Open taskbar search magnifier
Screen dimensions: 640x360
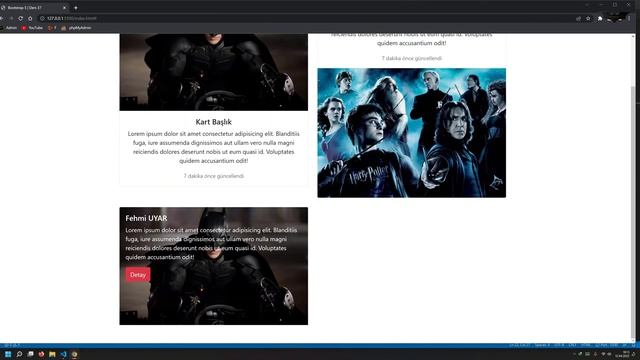pos(19,354)
